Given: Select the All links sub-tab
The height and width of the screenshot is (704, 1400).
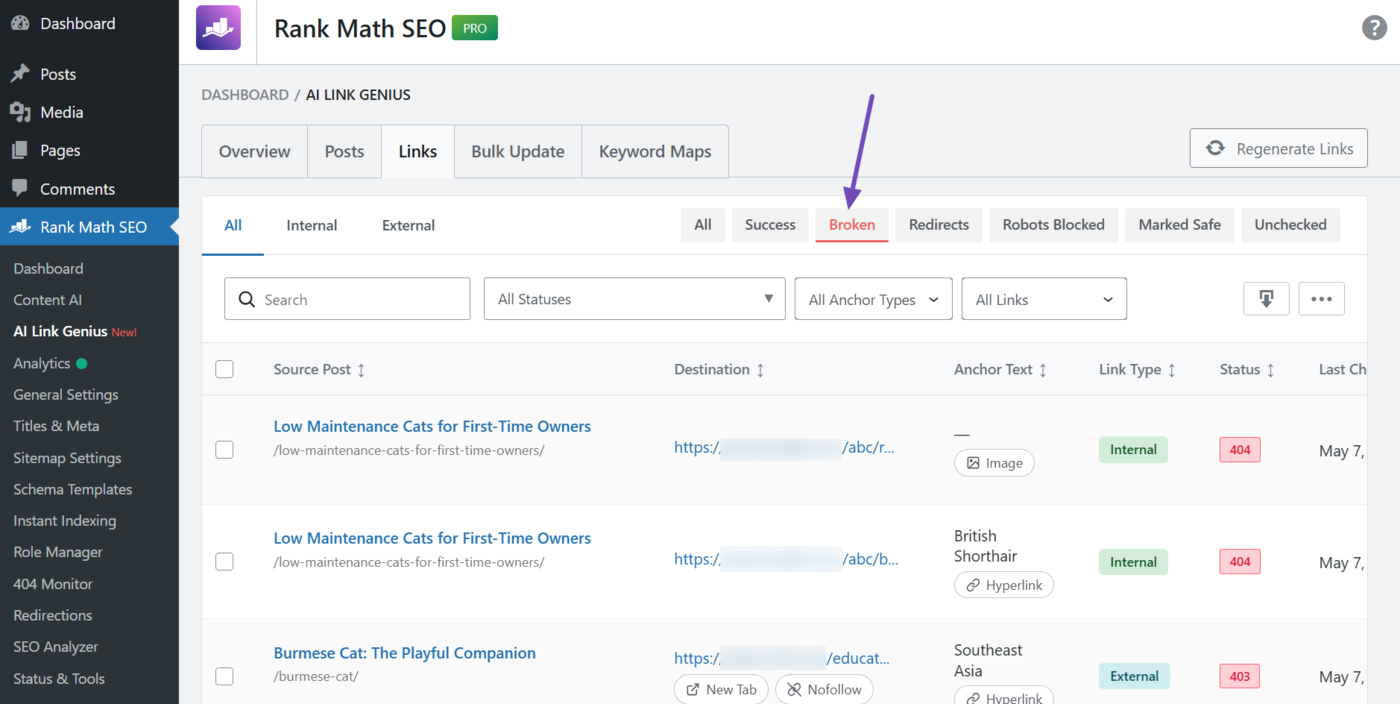Looking at the screenshot, I should coord(233,225).
